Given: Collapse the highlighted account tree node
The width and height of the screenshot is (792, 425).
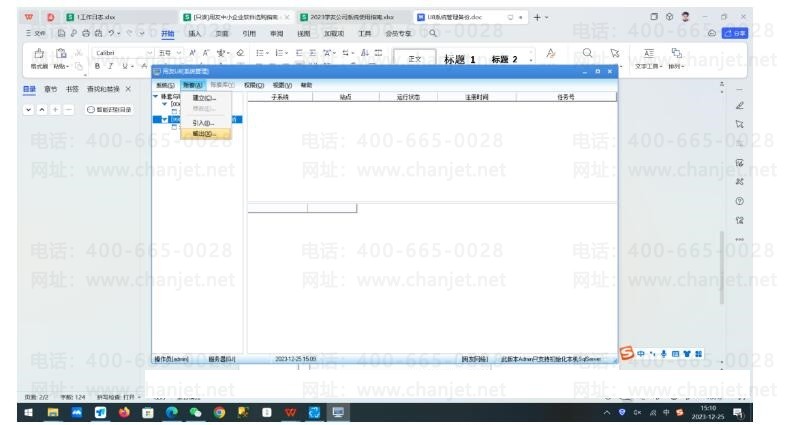Looking at the screenshot, I should pyautogui.click(x=164, y=120).
